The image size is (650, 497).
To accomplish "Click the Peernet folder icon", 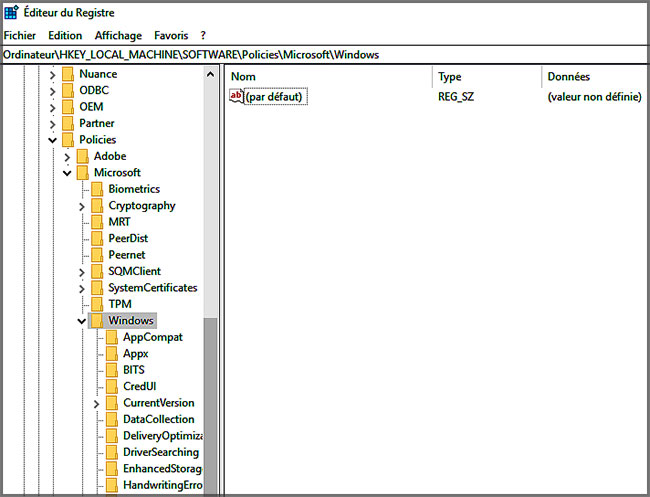I will [x=97, y=255].
